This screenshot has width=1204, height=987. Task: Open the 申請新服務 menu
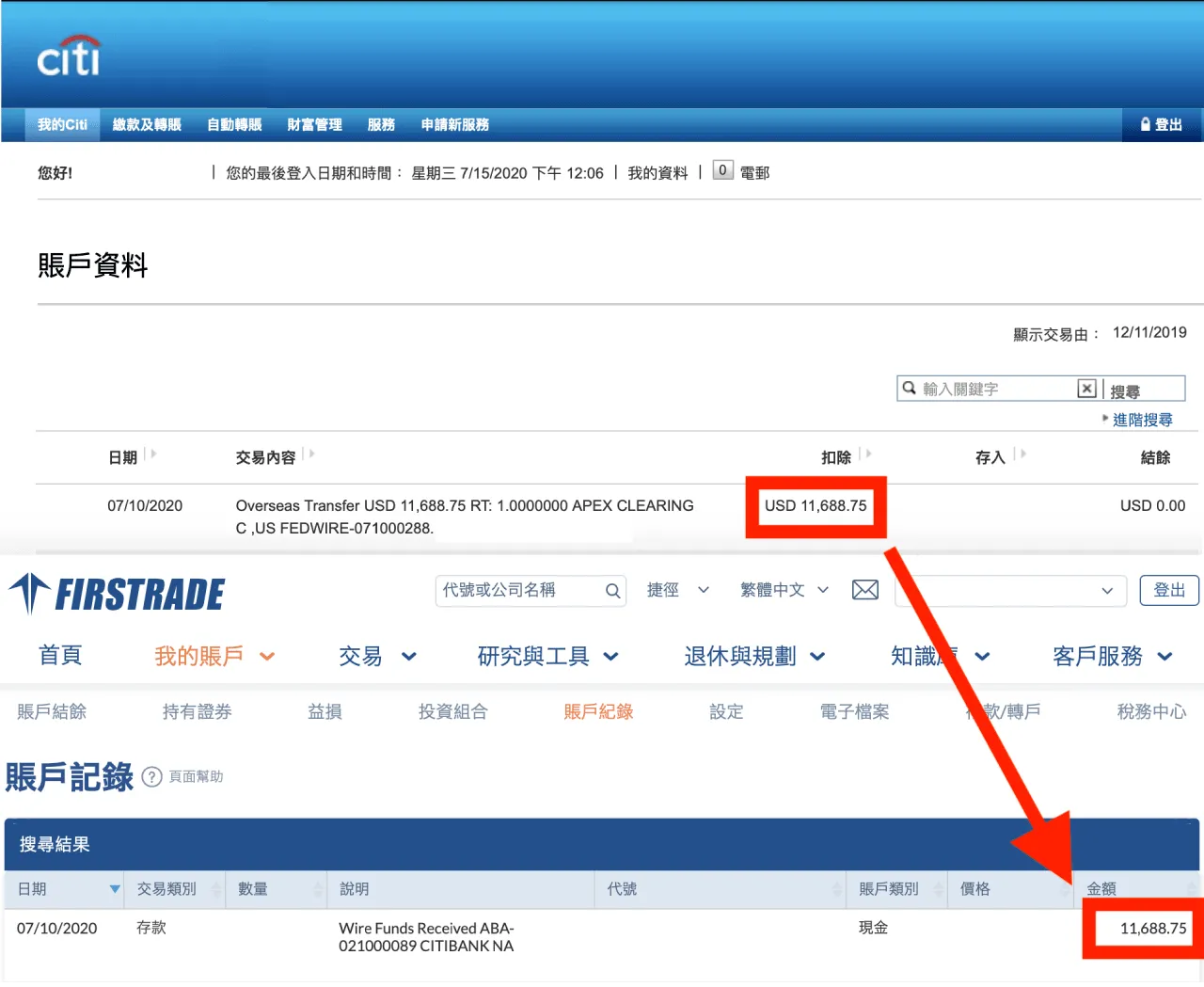tap(454, 124)
